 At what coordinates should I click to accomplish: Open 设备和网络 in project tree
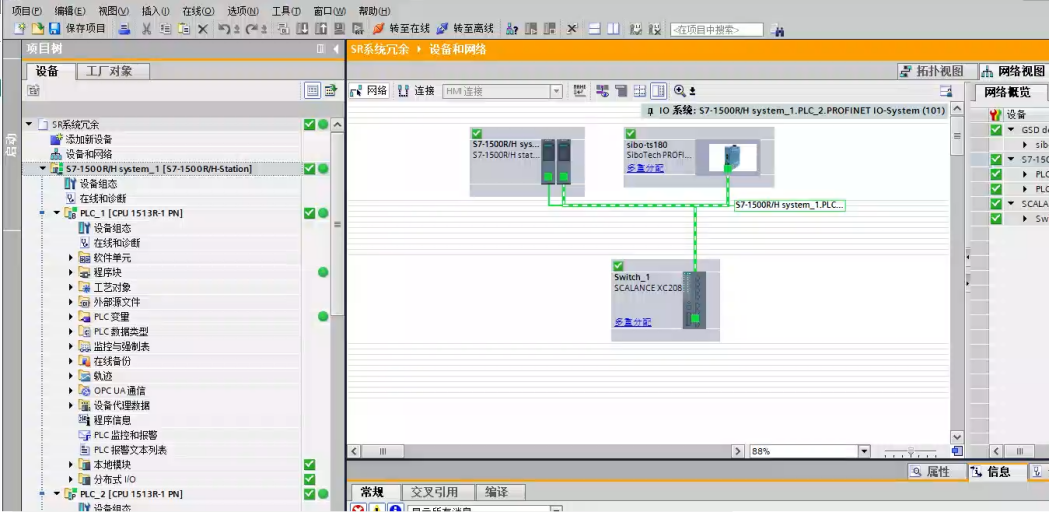point(81,154)
